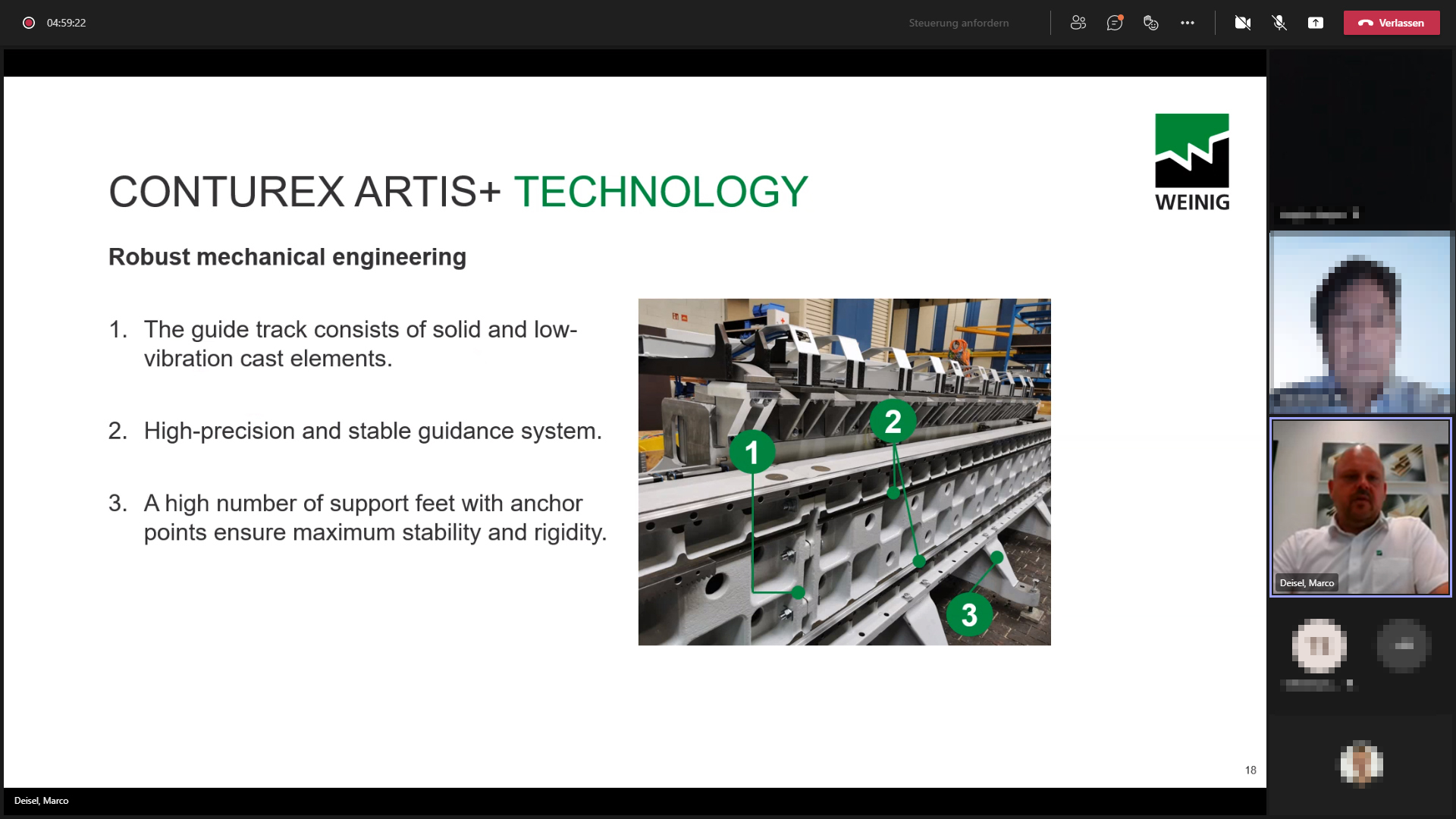Viewport: 1456px width, 819px height.
Task: Share content with the share tray icon
Action: tap(1316, 23)
